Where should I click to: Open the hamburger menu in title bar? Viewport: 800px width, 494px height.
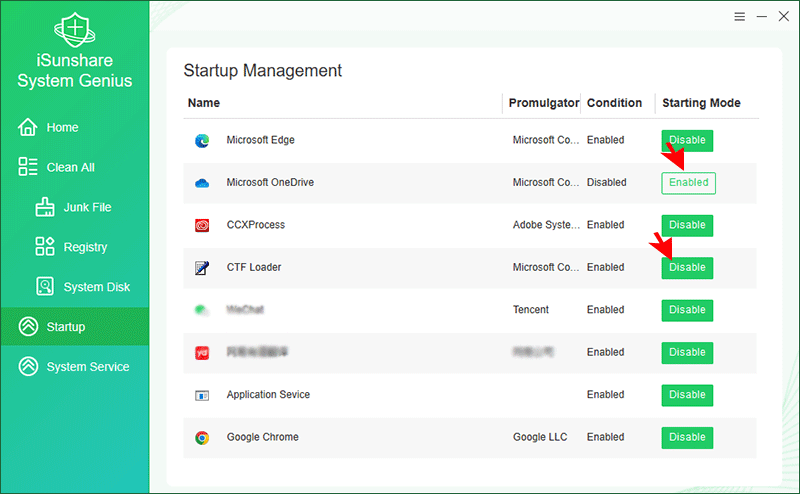click(739, 17)
